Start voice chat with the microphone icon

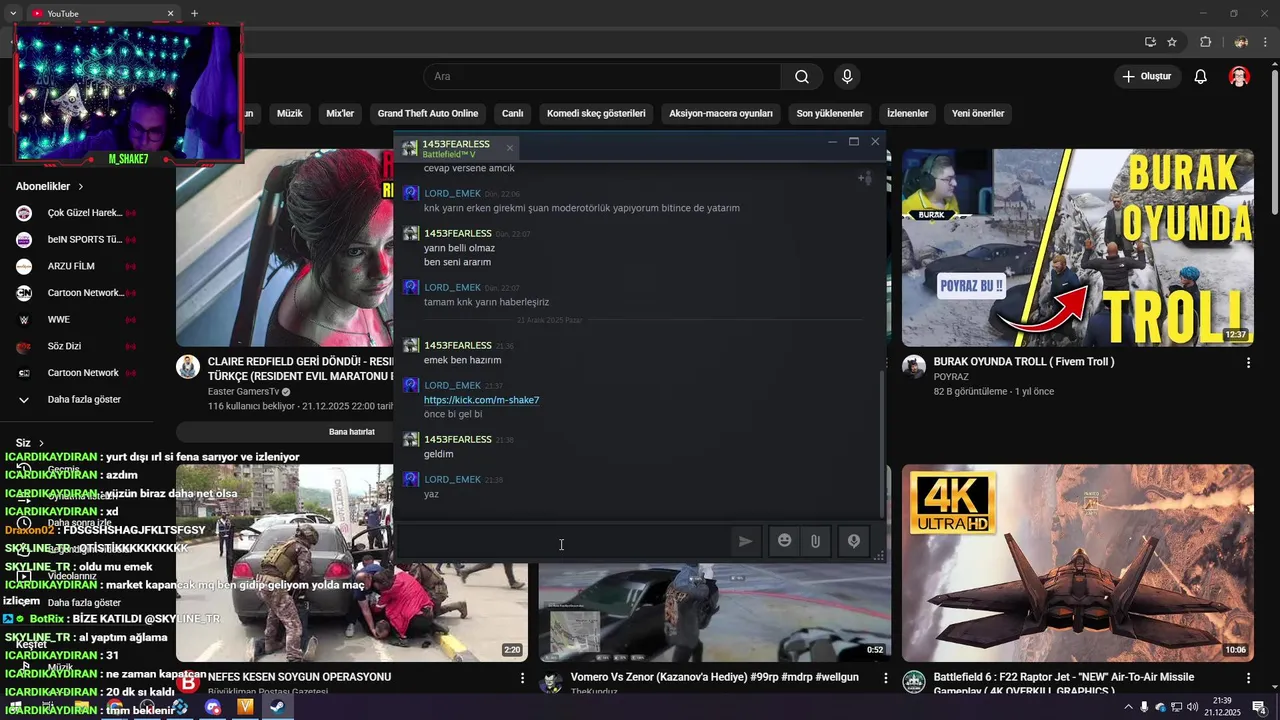[854, 541]
